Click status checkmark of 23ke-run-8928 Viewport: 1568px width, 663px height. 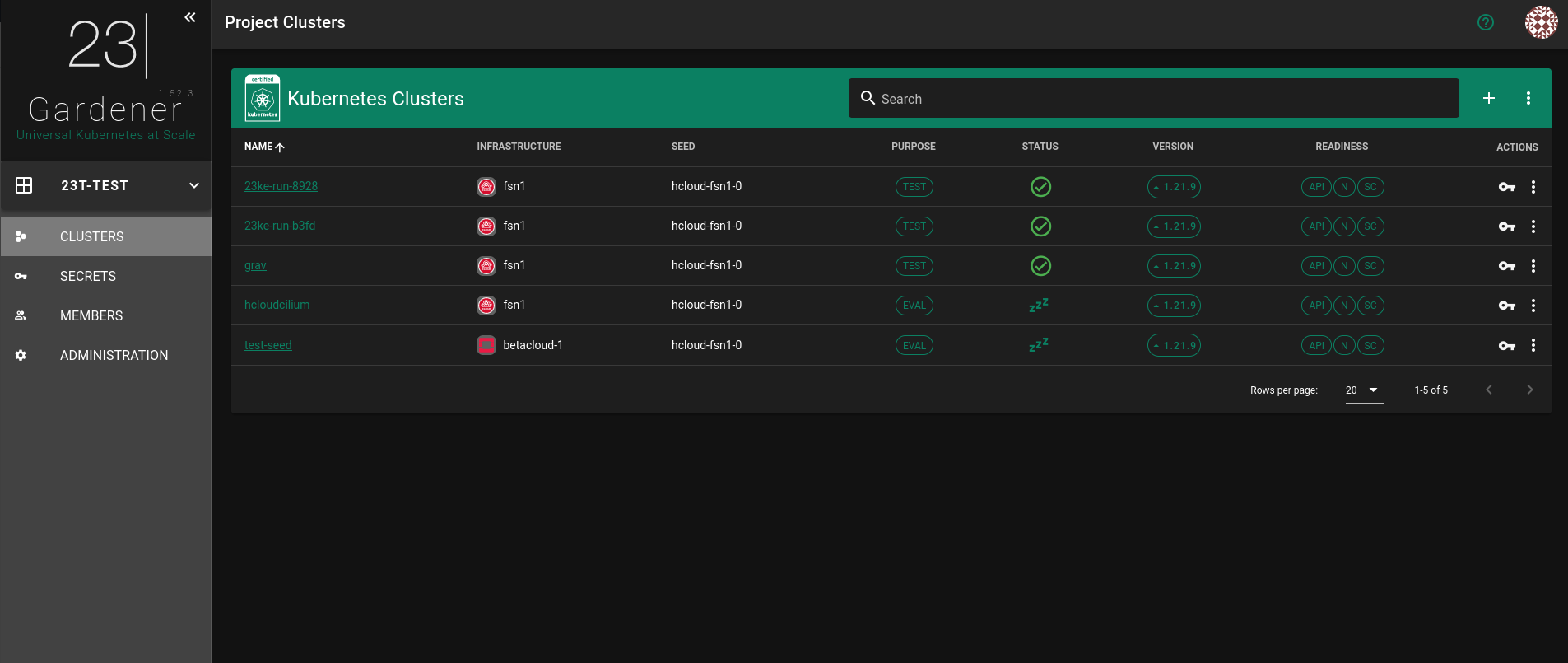[1041, 187]
